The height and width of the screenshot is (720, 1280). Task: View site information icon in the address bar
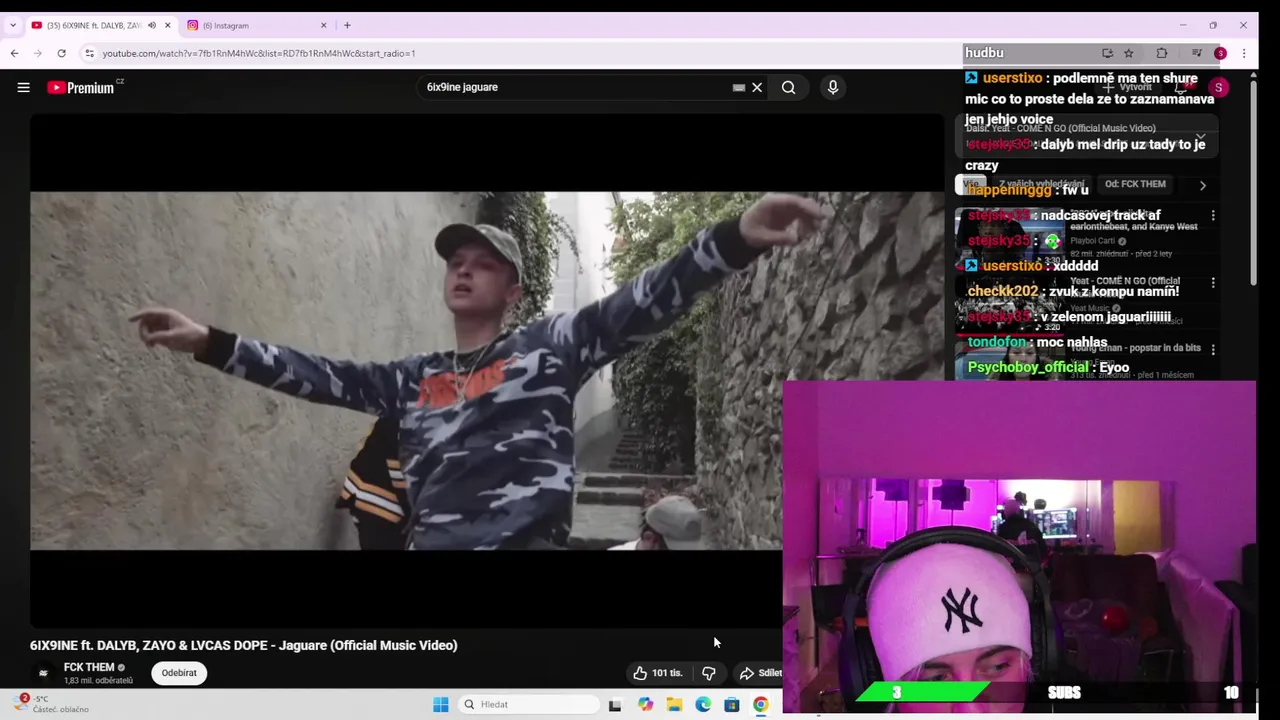(89, 53)
